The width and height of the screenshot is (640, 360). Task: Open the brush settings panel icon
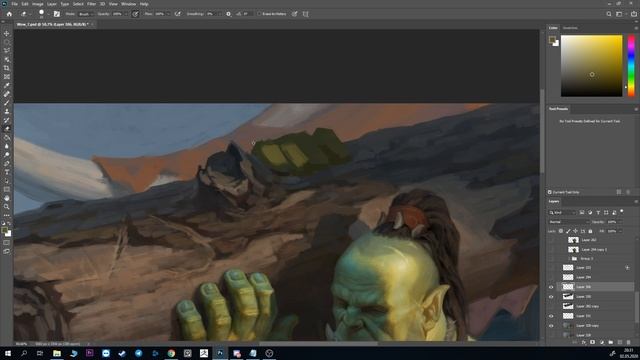click(x=57, y=14)
